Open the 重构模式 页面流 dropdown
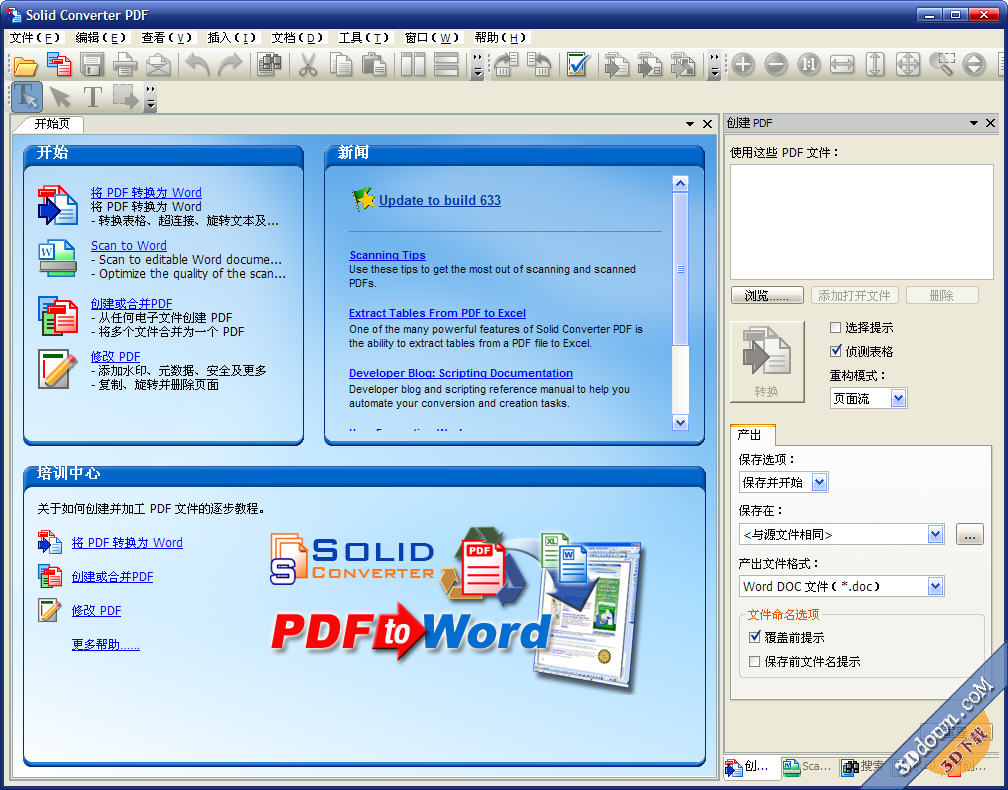 pos(898,399)
